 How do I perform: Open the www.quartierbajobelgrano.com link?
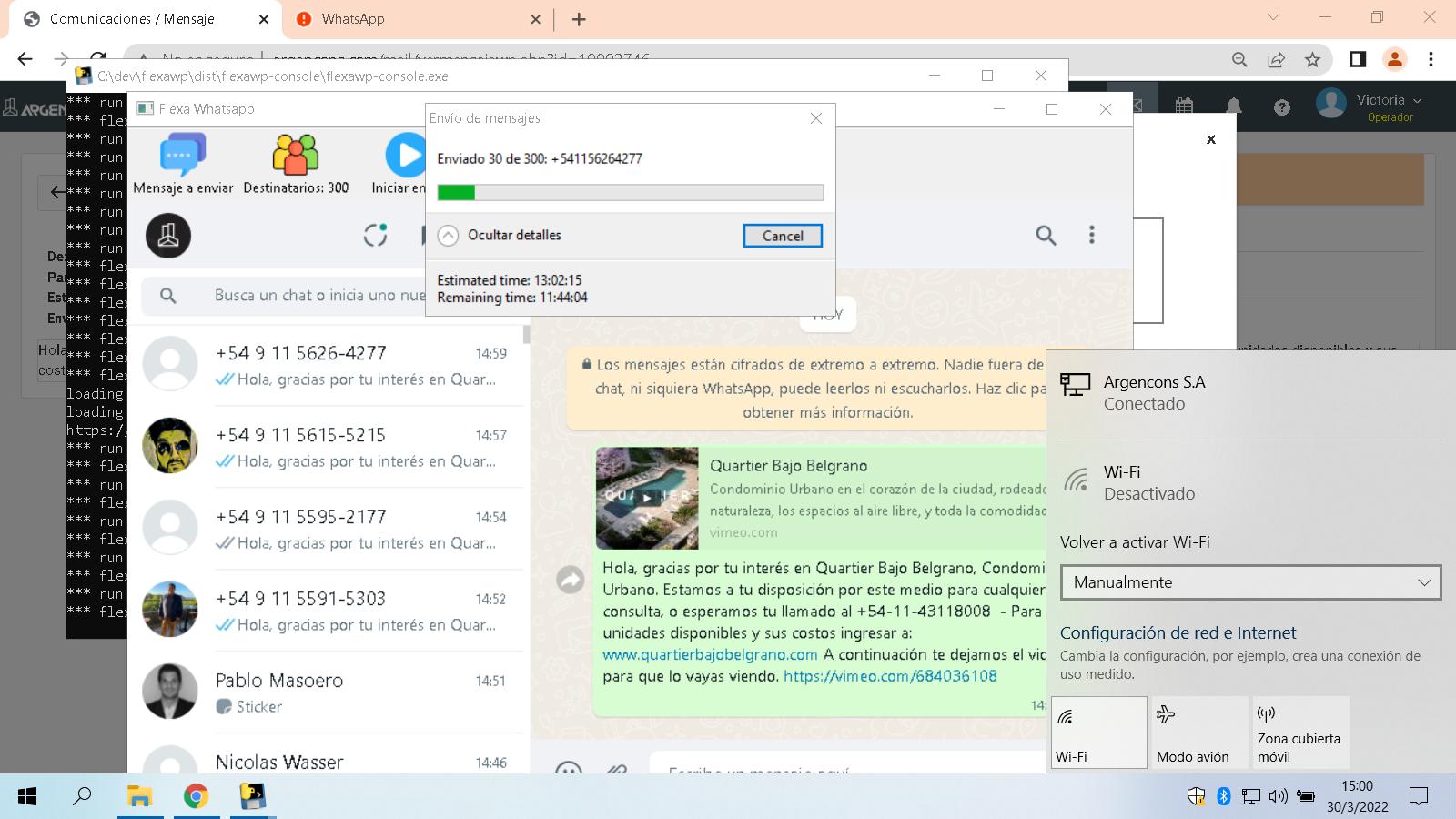point(710,654)
